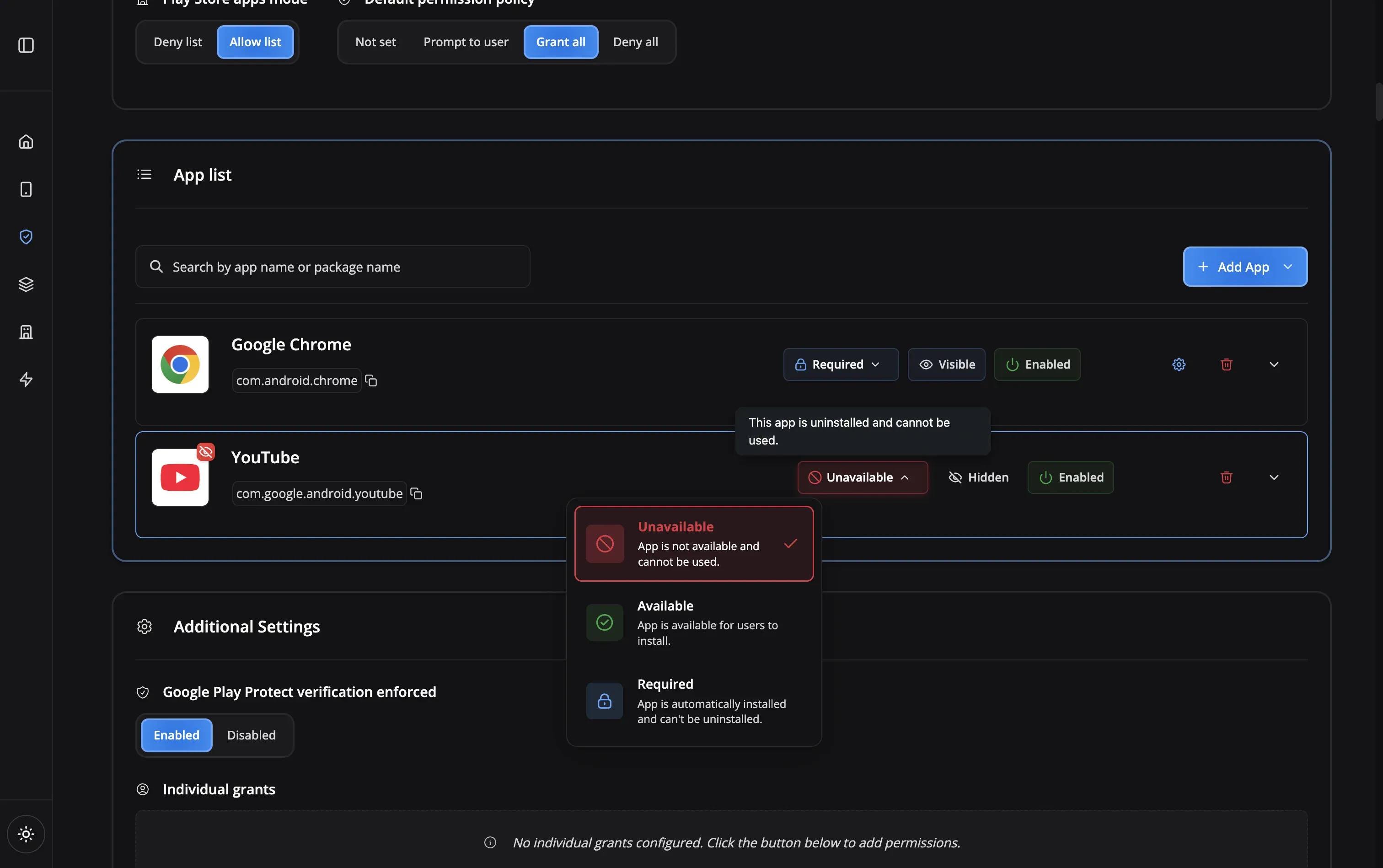Delete YouTube from app list

tap(1226, 477)
